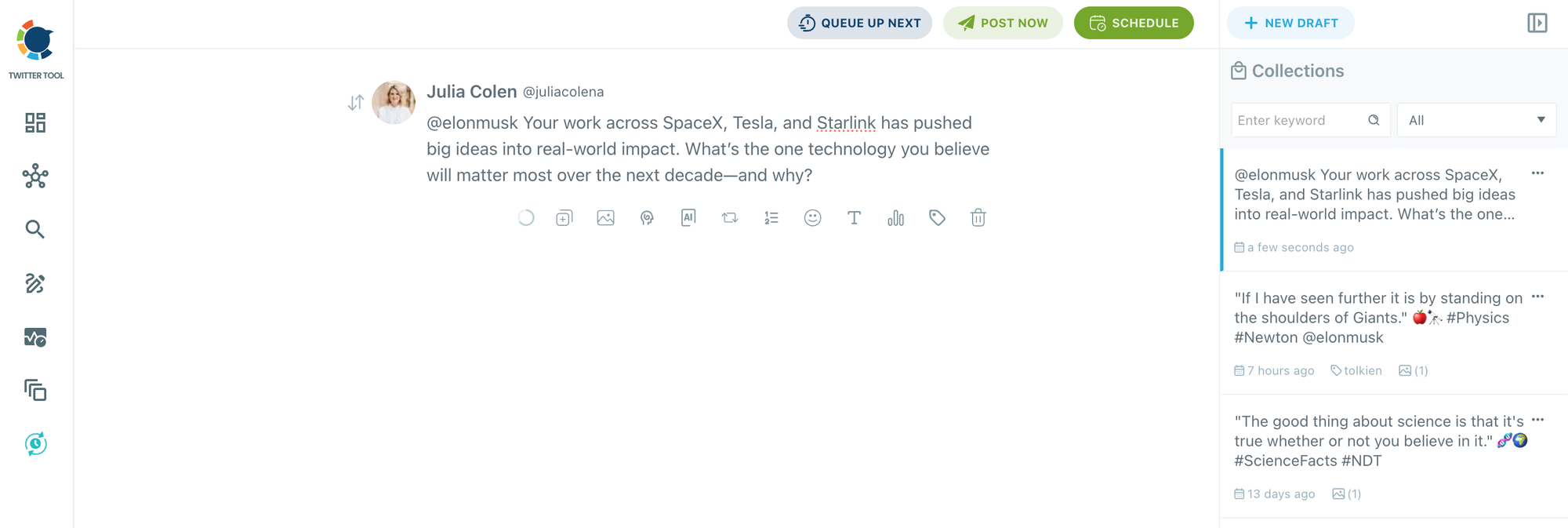The width and height of the screenshot is (1568, 528).
Task: Click the reorder arrows beside the avatar
Action: point(356,103)
